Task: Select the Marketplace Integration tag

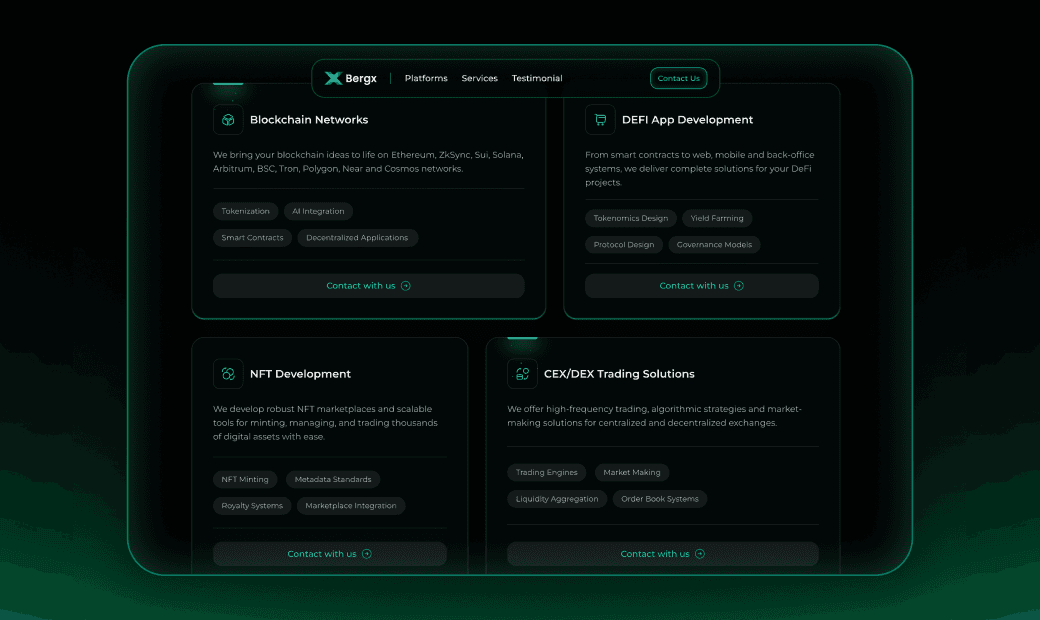Action: [x=351, y=506]
